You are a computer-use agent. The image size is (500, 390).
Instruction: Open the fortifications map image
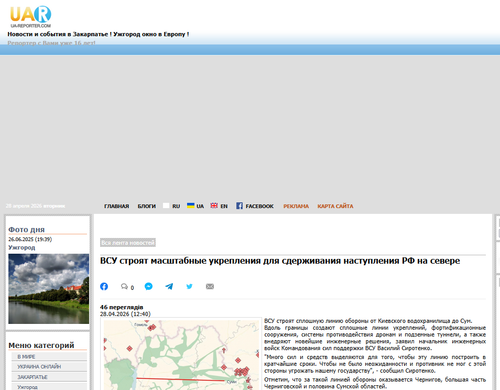pos(181,354)
